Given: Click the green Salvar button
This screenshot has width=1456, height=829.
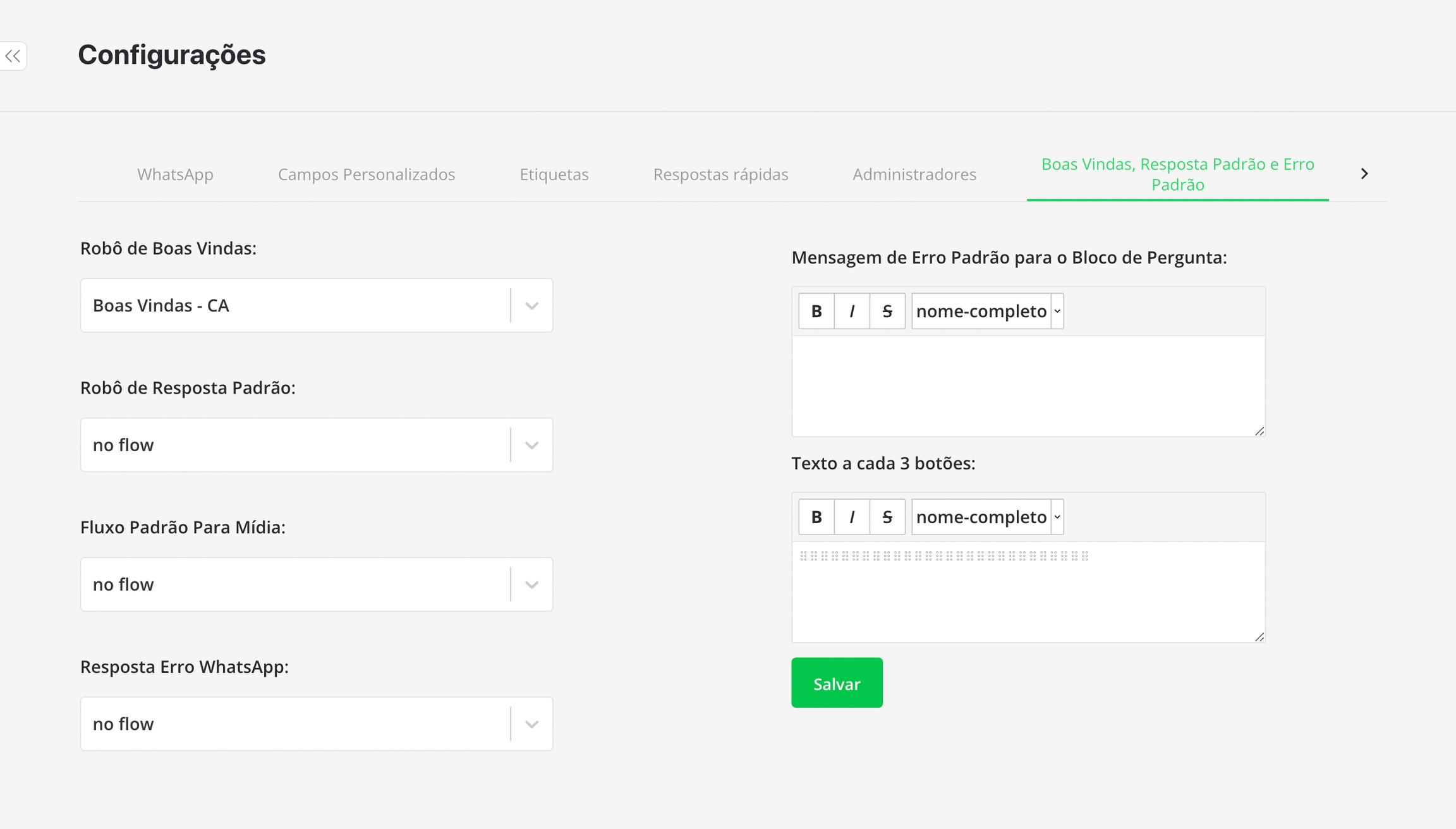Looking at the screenshot, I should (x=837, y=683).
